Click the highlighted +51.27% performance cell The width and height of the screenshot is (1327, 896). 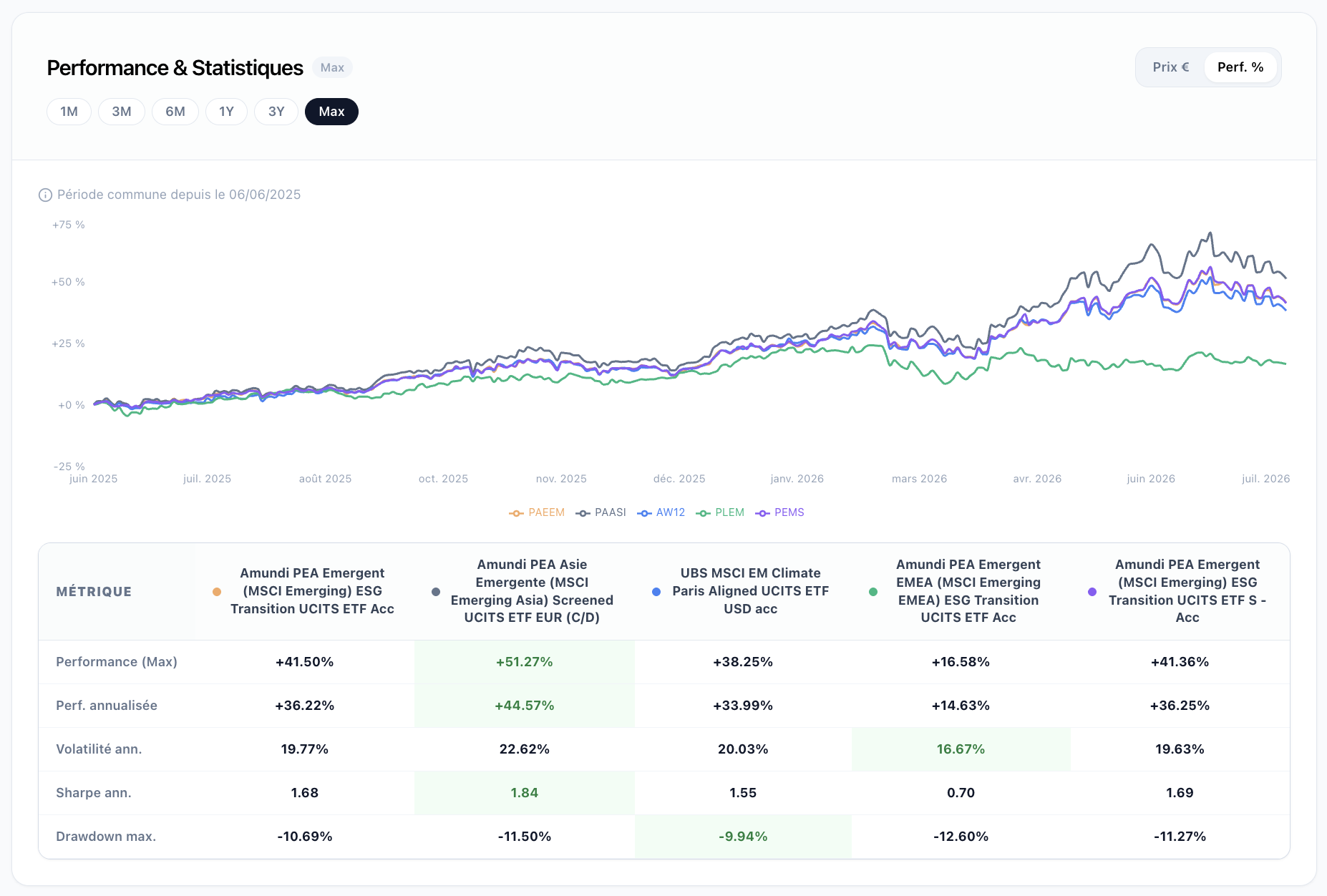(525, 662)
